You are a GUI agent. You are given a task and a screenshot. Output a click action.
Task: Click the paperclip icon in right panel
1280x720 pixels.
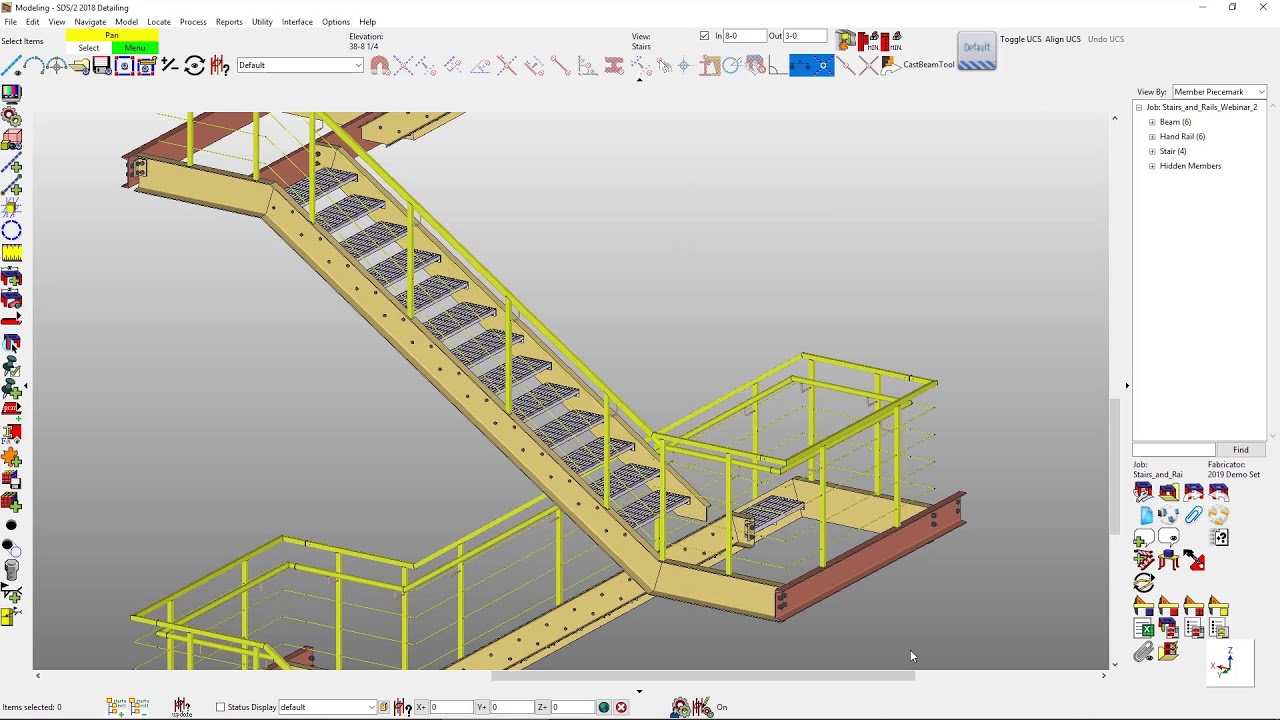pyautogui.click(x=1193, y=515)
